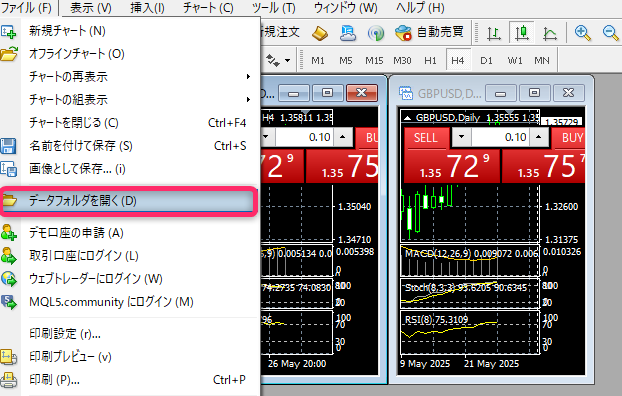Image resolution: width=622 pixels, height=396 pixels.
Task: Open the ファイル (F) menu
Action: click(x=26, y=8)
